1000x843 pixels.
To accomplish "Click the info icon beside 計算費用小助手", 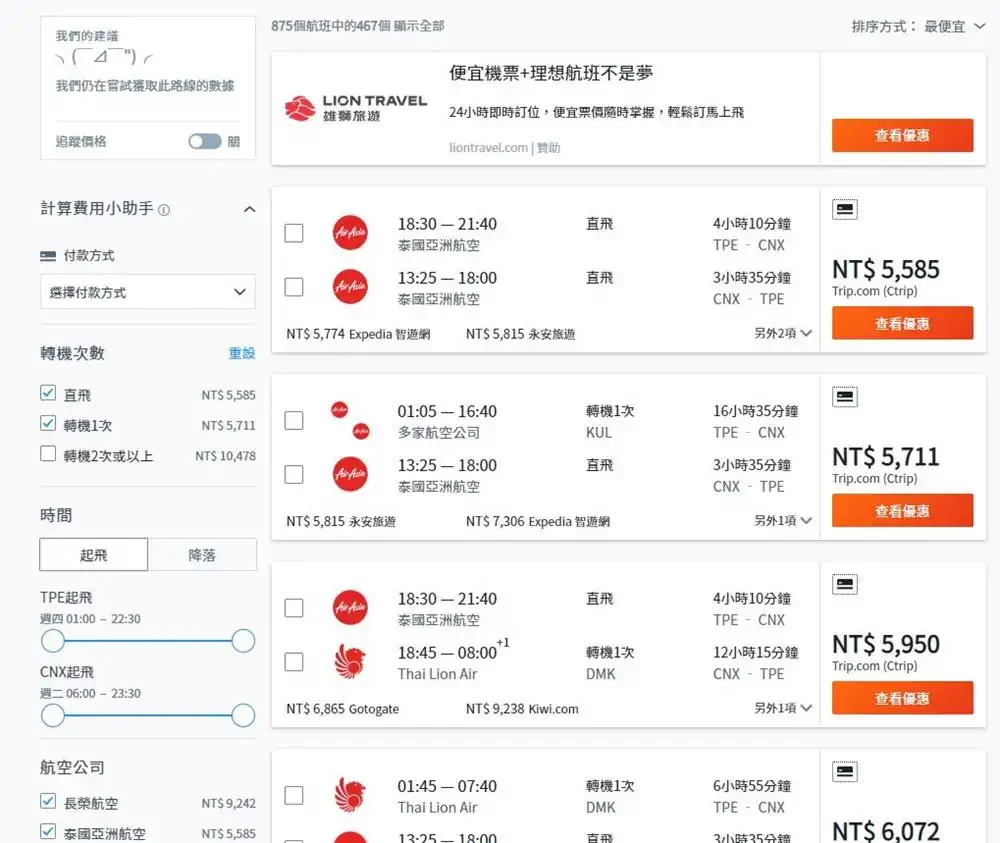I will (164, 210).
